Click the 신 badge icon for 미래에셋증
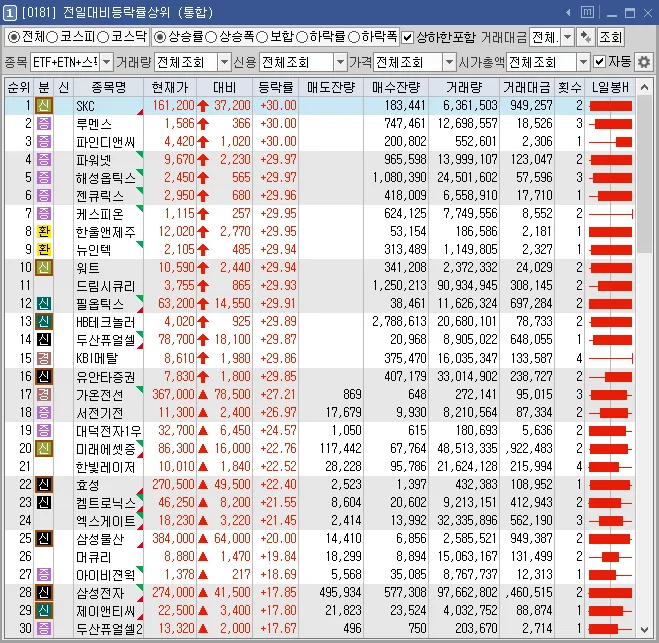Image resolution: width=659 pixels, height=643 pixels. (x=44, y=448)
